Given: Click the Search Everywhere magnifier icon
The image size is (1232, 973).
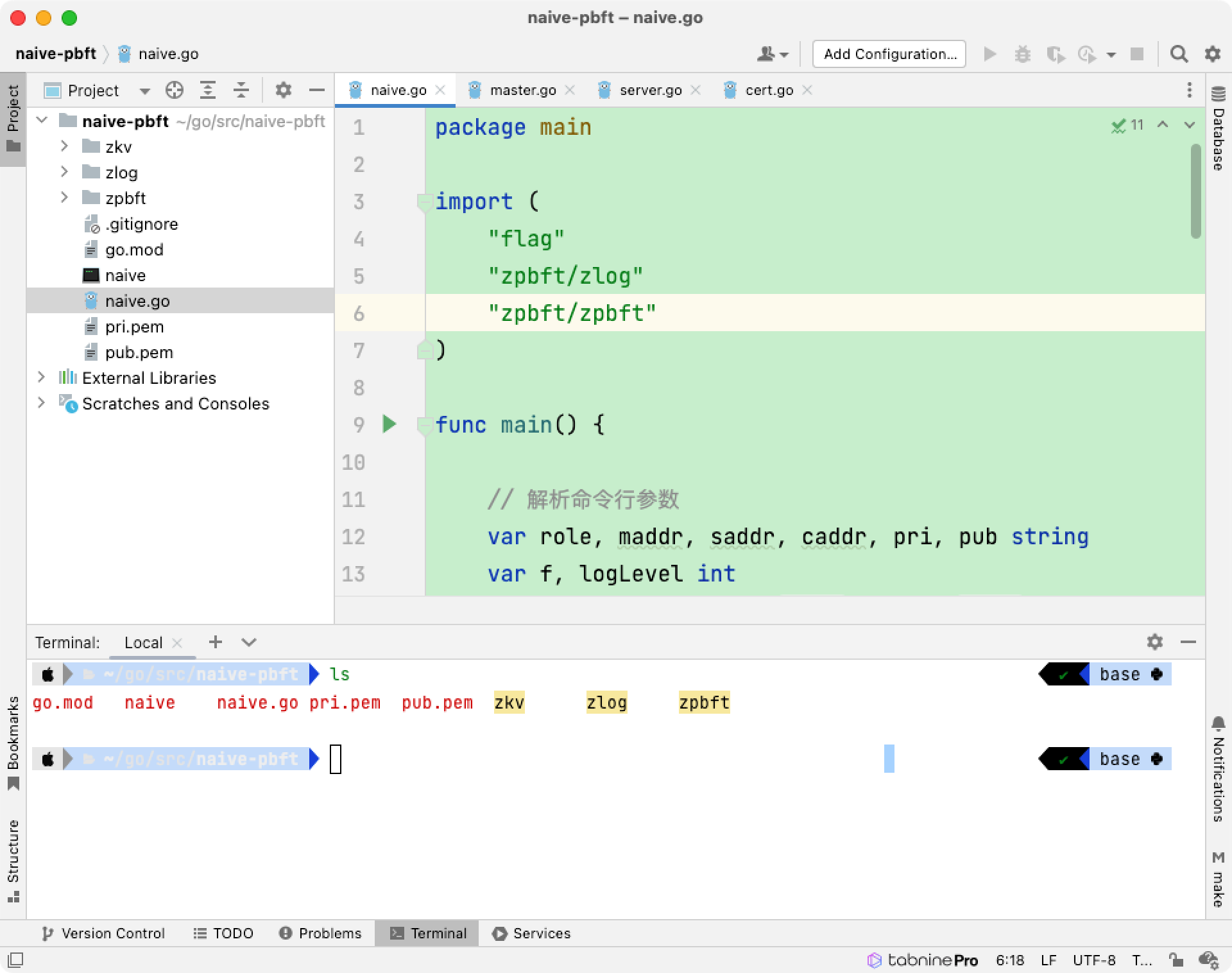Looking at the screenshot, I should [x=1178, y=54].
